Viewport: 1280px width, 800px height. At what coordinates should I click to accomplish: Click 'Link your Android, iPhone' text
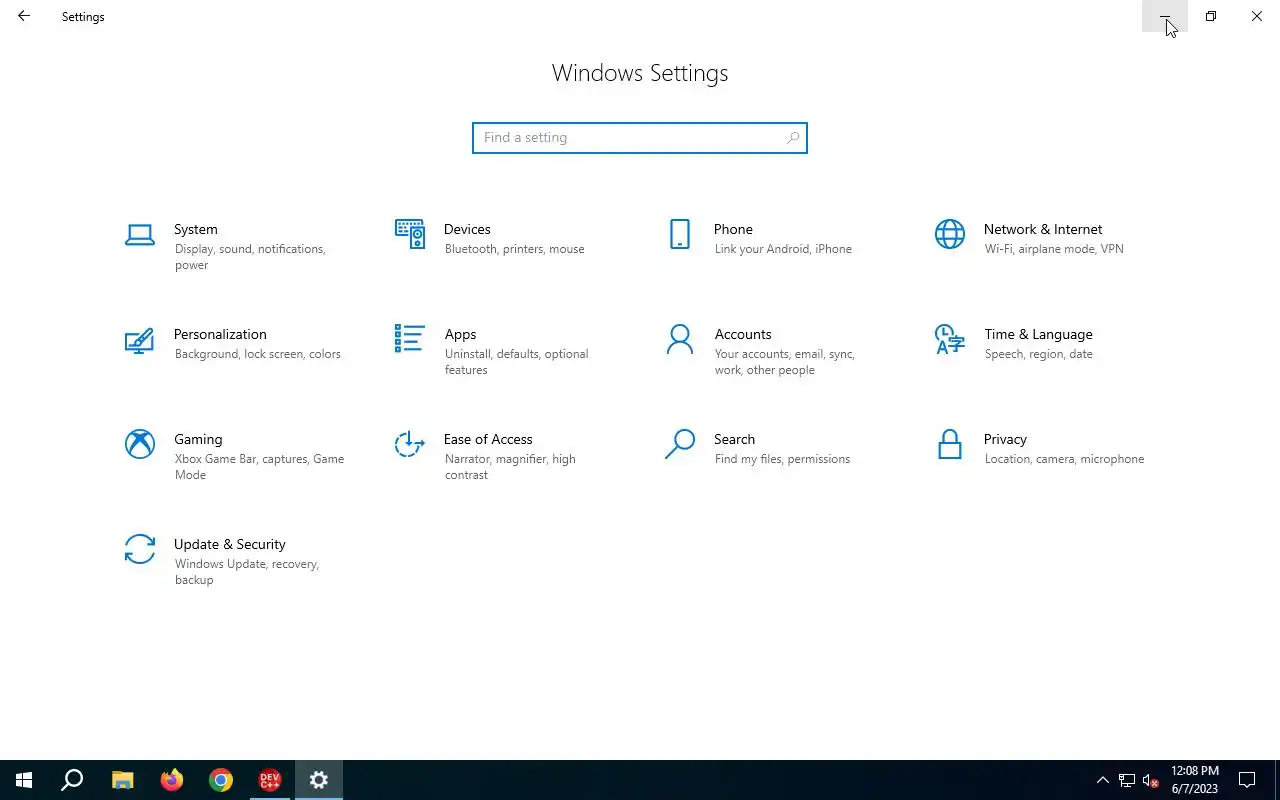783,249
